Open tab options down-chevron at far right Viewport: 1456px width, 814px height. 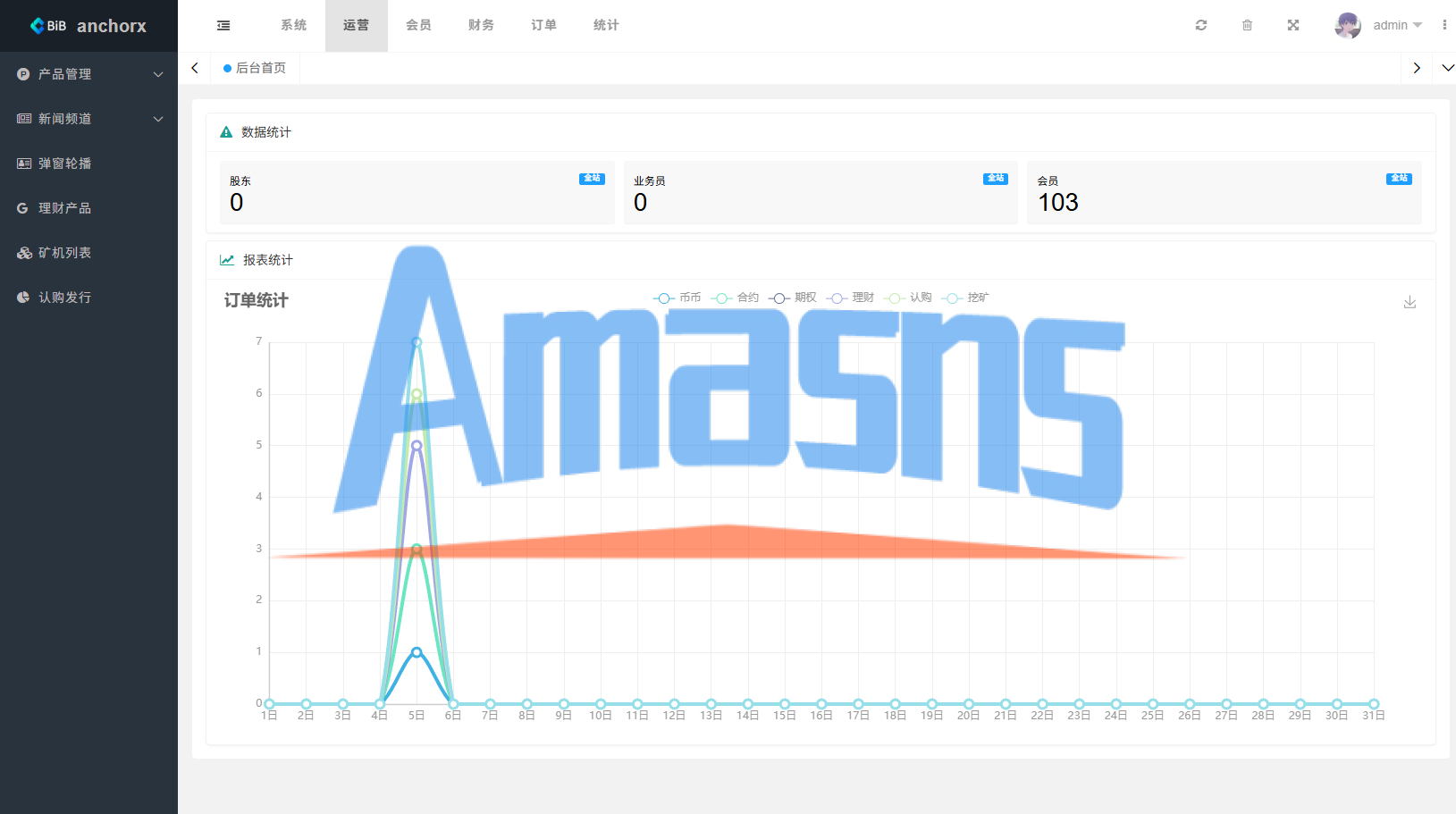click(x=1448, y=68)
